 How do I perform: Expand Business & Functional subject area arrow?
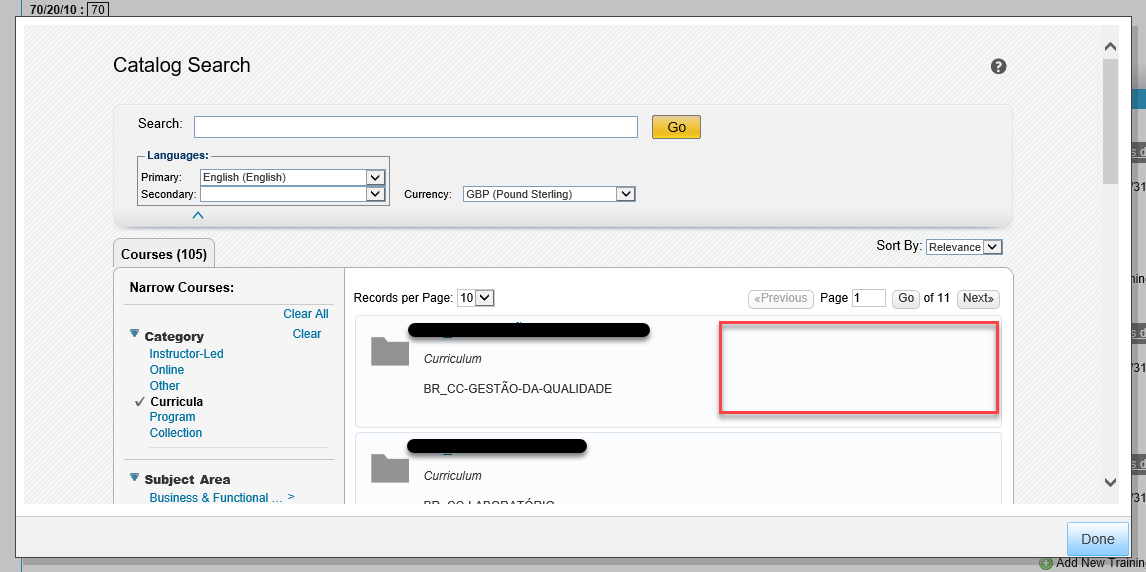291,497
